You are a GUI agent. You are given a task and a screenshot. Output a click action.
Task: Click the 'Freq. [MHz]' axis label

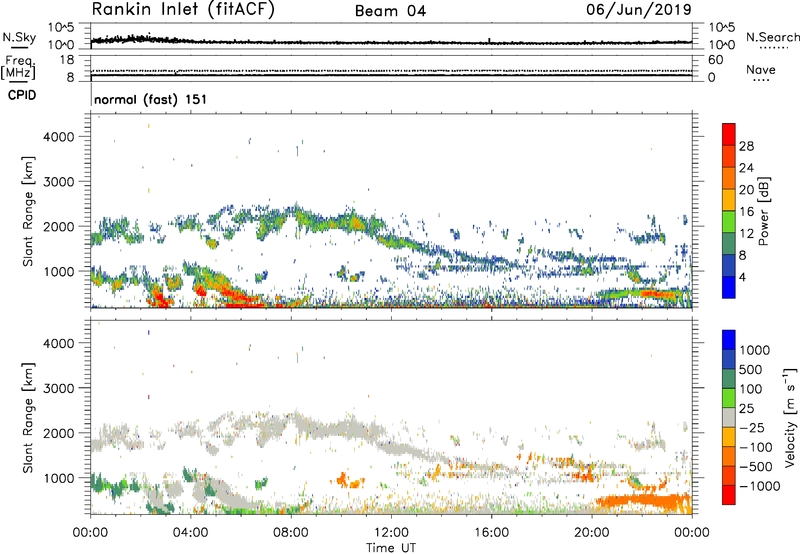(19, 67)
